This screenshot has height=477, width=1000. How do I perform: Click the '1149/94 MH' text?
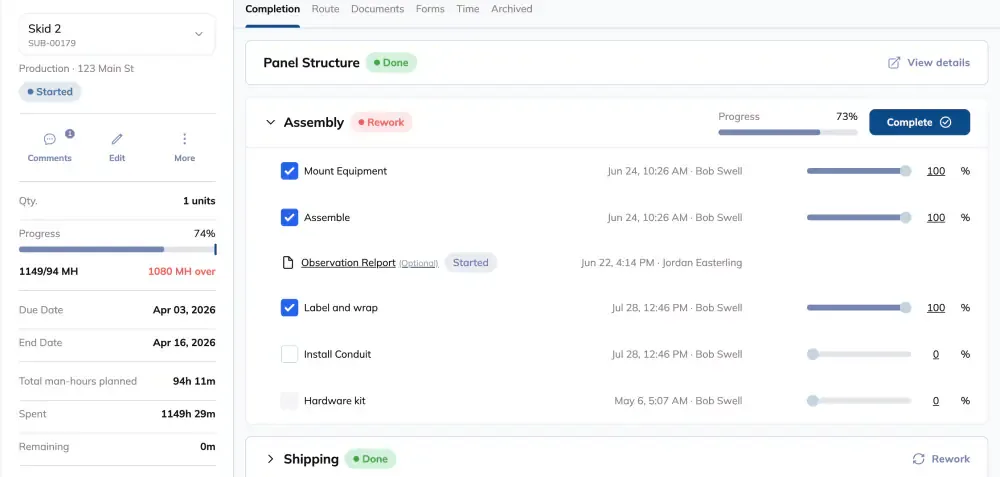(48, 272)
